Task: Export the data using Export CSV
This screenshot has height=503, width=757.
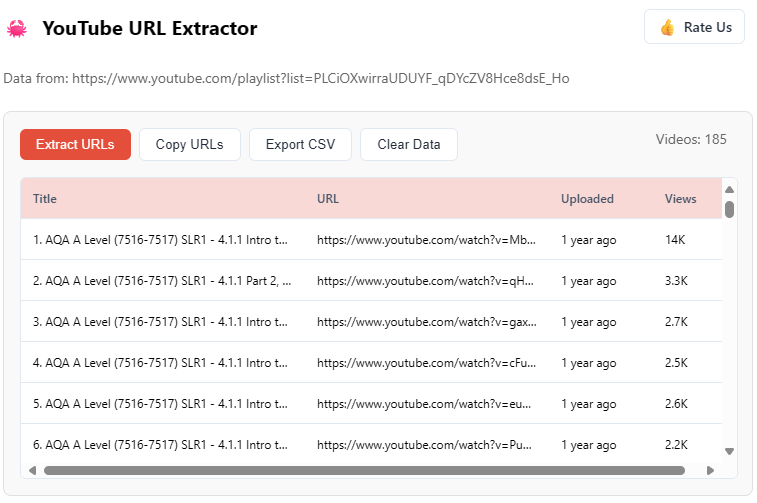Action: click(300, 145)
